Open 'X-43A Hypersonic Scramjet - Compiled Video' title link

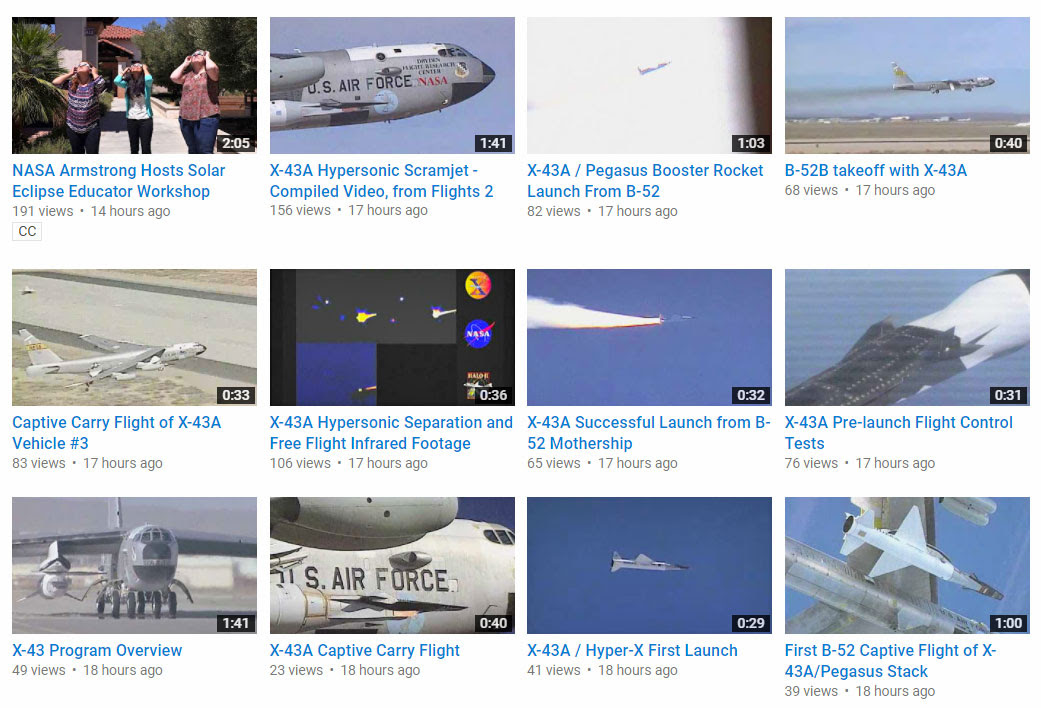tap(381, 181)
